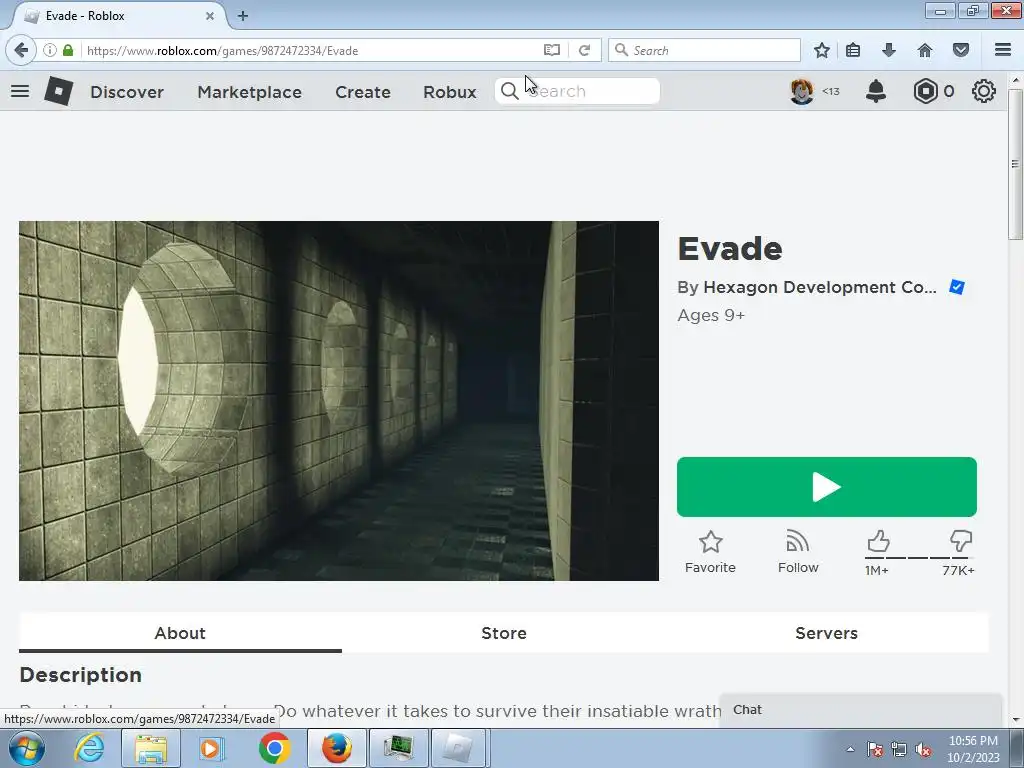Go to Firefox home page icon
This screenshot has height=768, width=1024.
925,50
